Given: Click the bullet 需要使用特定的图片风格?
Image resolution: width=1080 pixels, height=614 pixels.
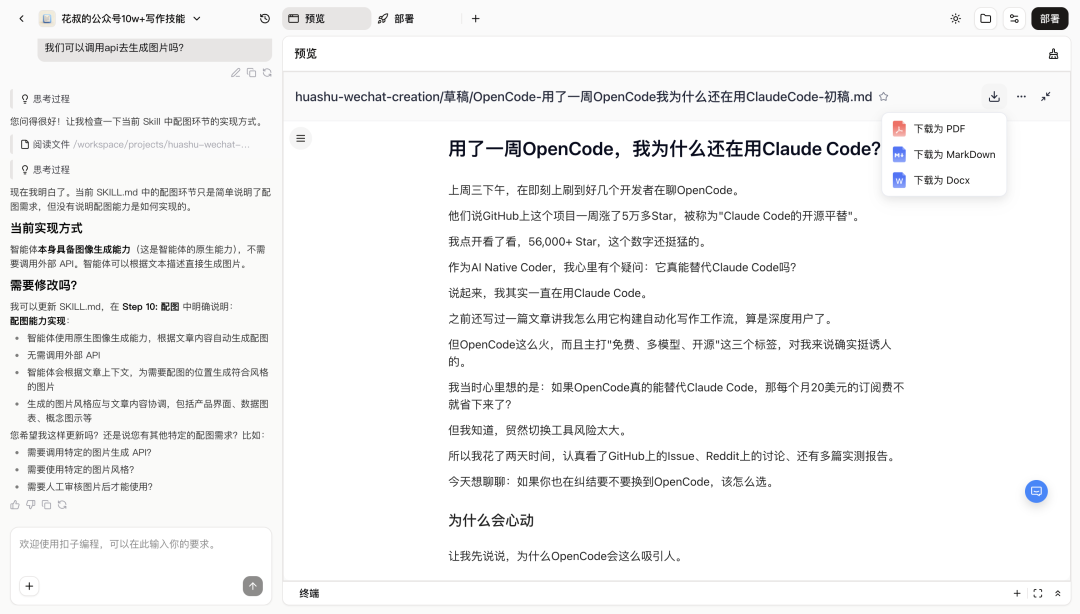Looking at the screenshot, I should click(x=81, y=469).
